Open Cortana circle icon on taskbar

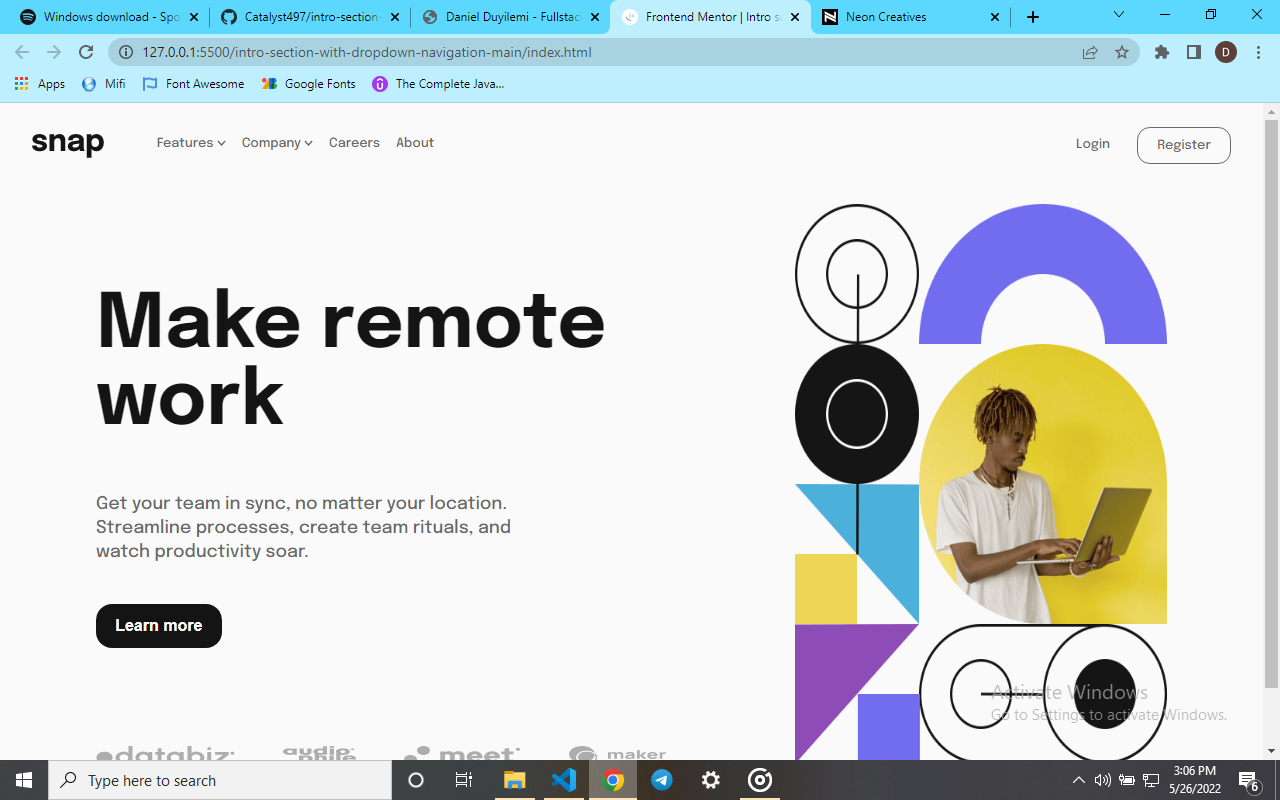416,780
